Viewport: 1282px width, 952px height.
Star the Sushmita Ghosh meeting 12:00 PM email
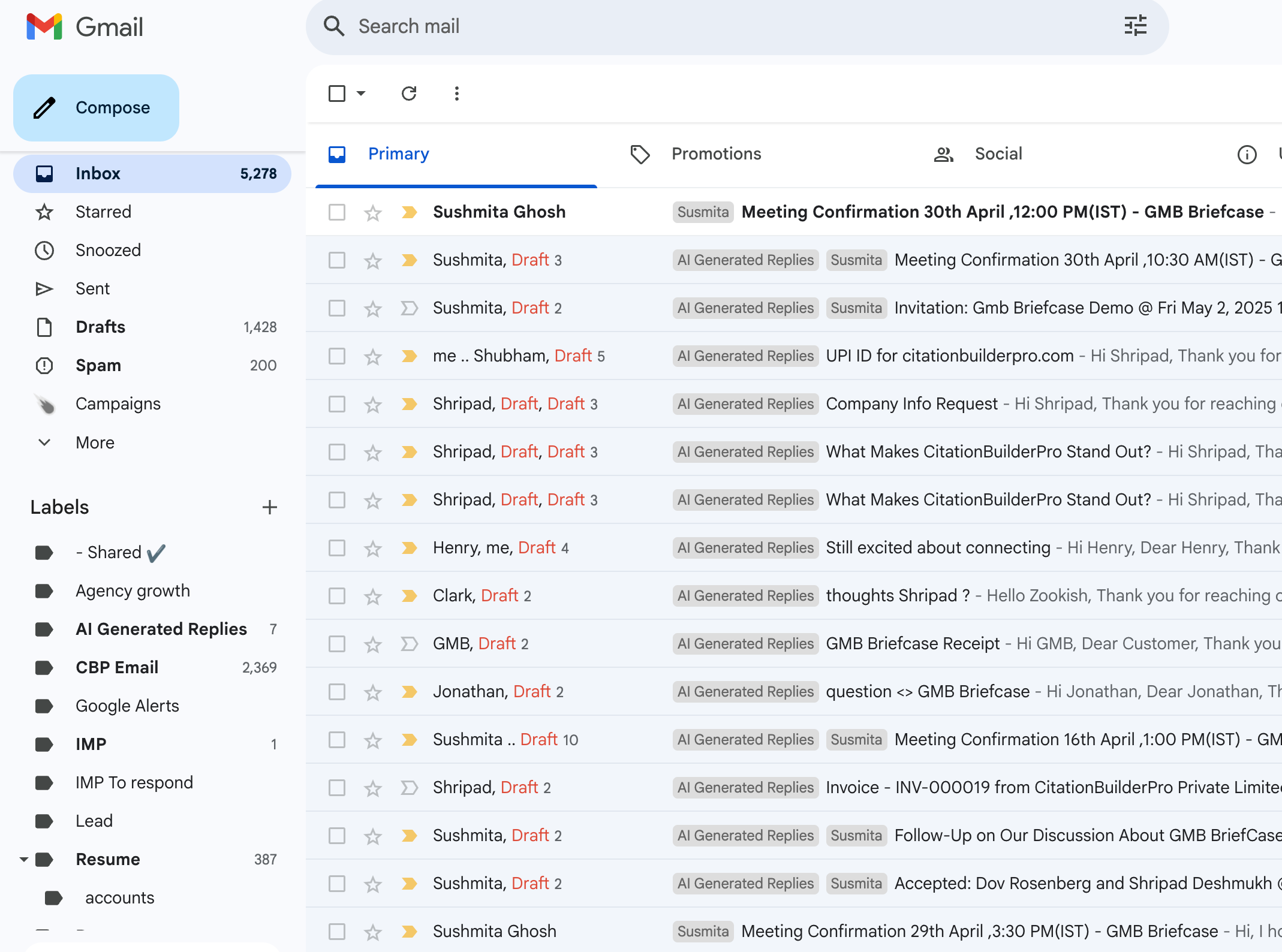373,212
